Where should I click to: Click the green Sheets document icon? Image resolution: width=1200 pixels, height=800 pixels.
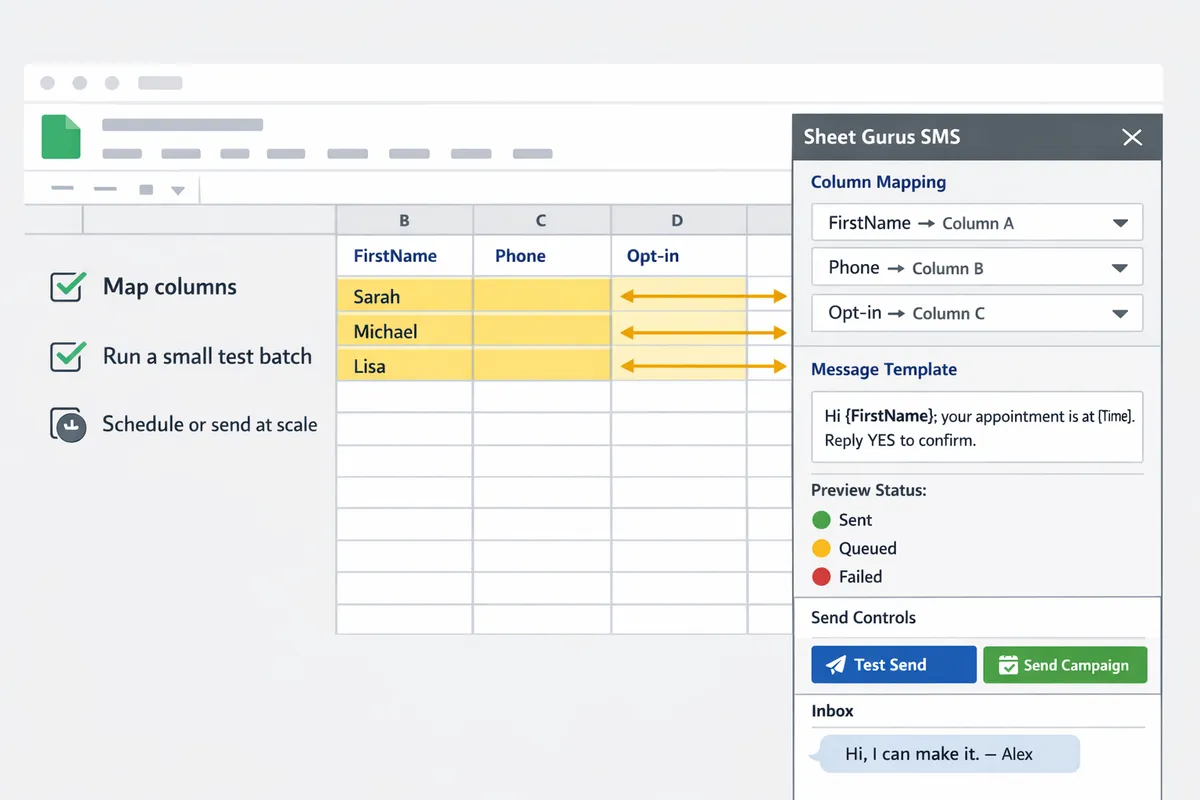pyautogui.click(x=61, y=137)
